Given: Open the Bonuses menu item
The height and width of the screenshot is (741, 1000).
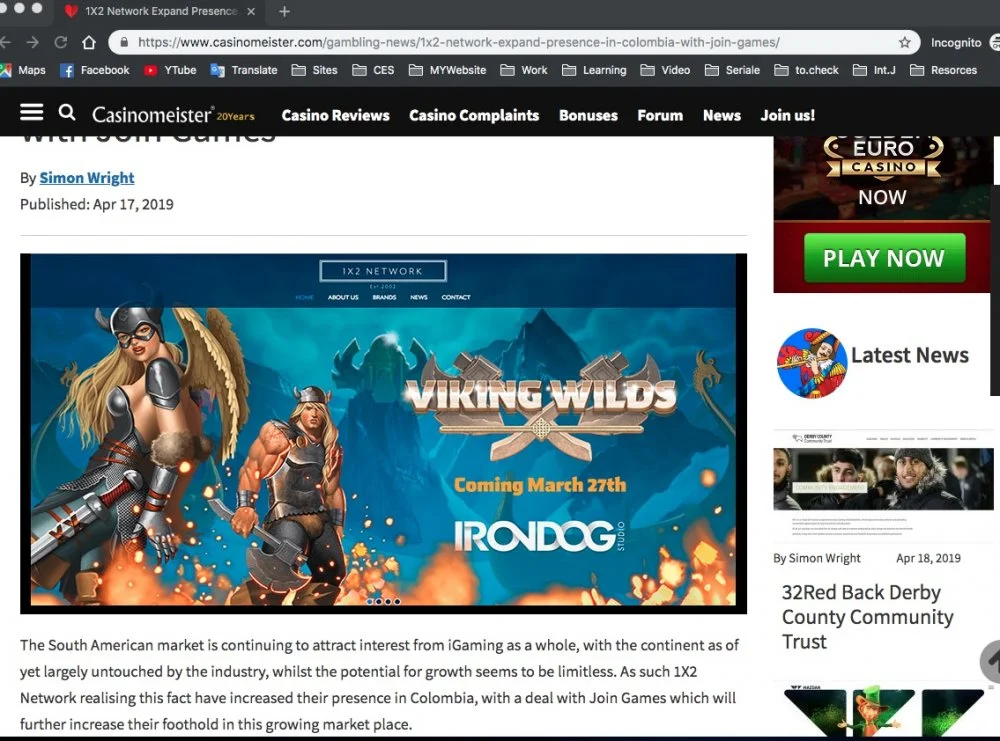Looking at the screenshot, I should point(588,115).
